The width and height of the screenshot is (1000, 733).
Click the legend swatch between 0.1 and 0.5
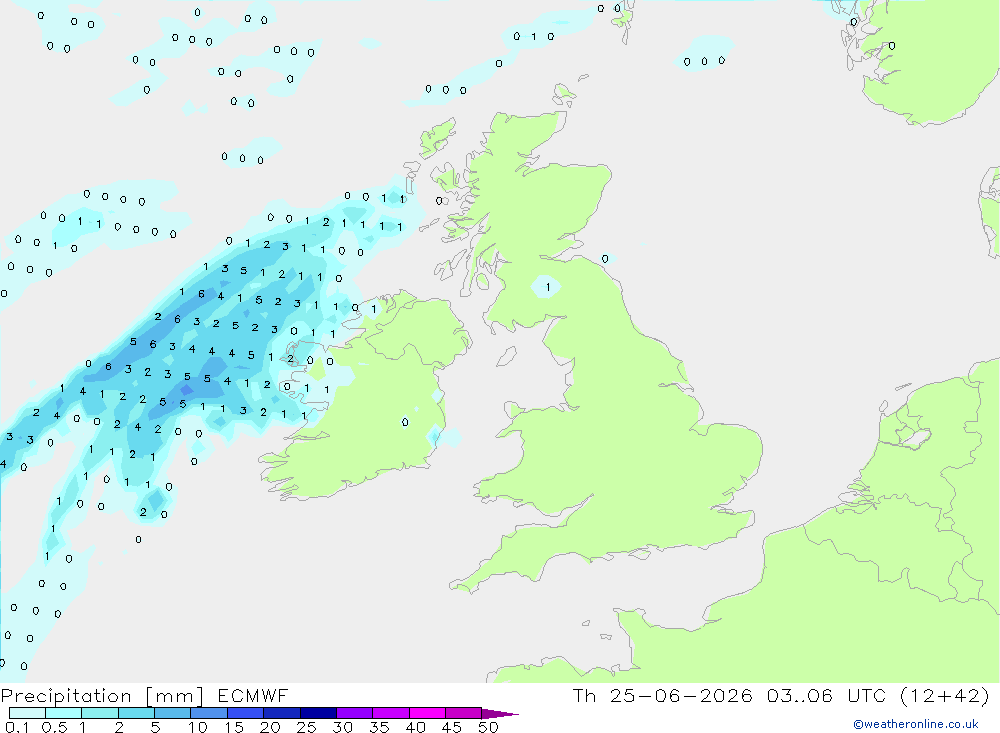point(27,713)
